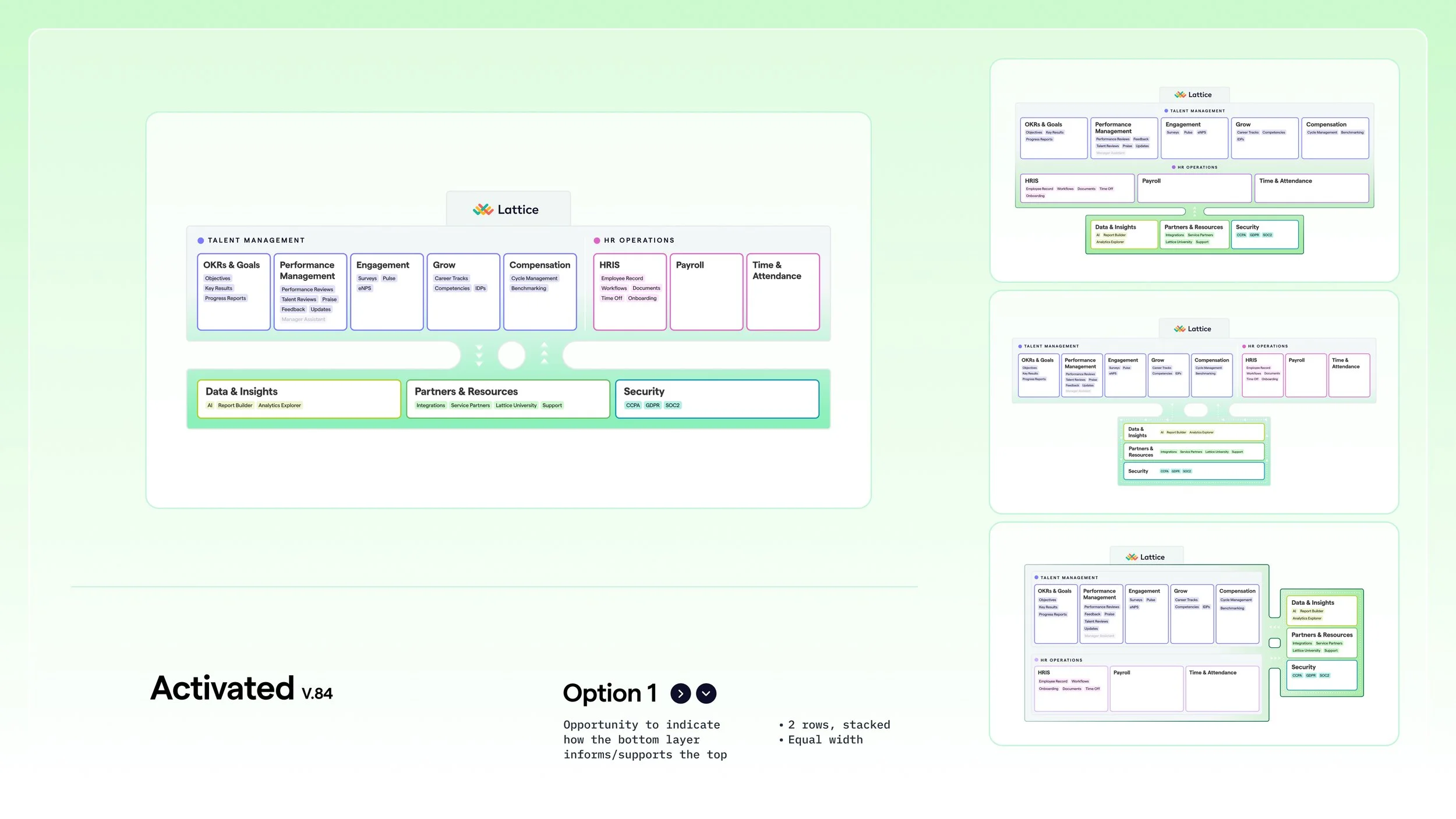Select the bottom side-by-side layout thumbnail
The width and height of the screenshot is (1456, 819).
(x=1194, y=633)
